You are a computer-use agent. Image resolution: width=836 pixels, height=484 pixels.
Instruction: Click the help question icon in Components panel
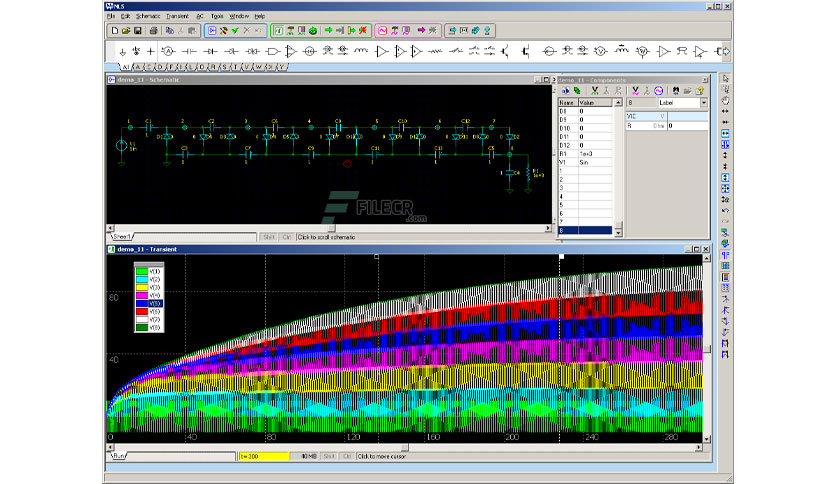coord(700,91)
